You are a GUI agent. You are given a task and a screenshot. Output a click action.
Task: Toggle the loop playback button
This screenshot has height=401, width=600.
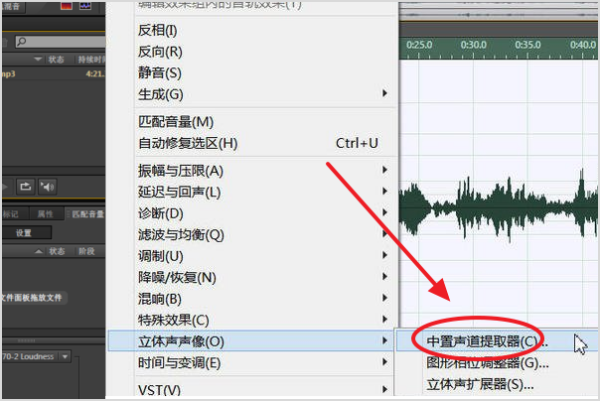tap(26, 187)
